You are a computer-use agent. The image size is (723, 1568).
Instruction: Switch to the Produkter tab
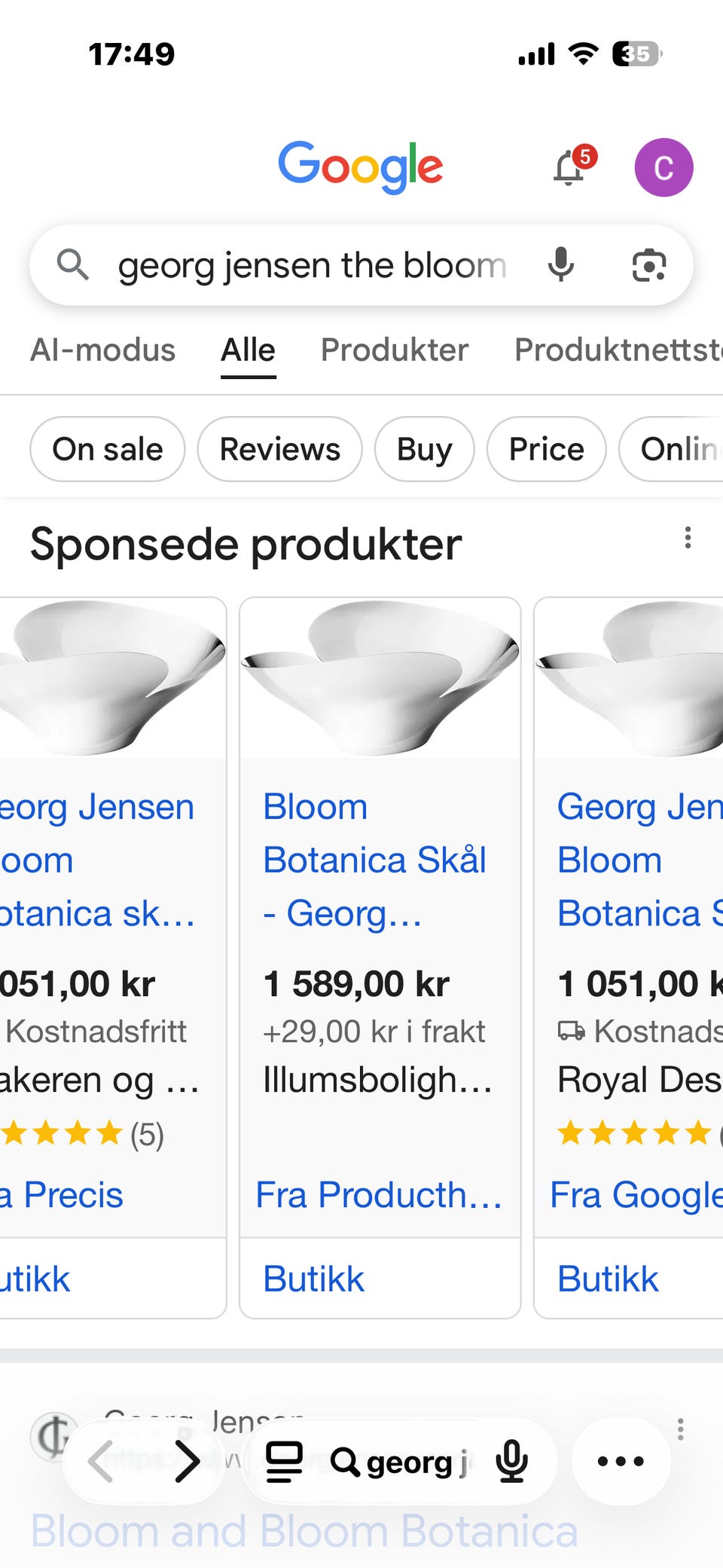coord(394,350)
